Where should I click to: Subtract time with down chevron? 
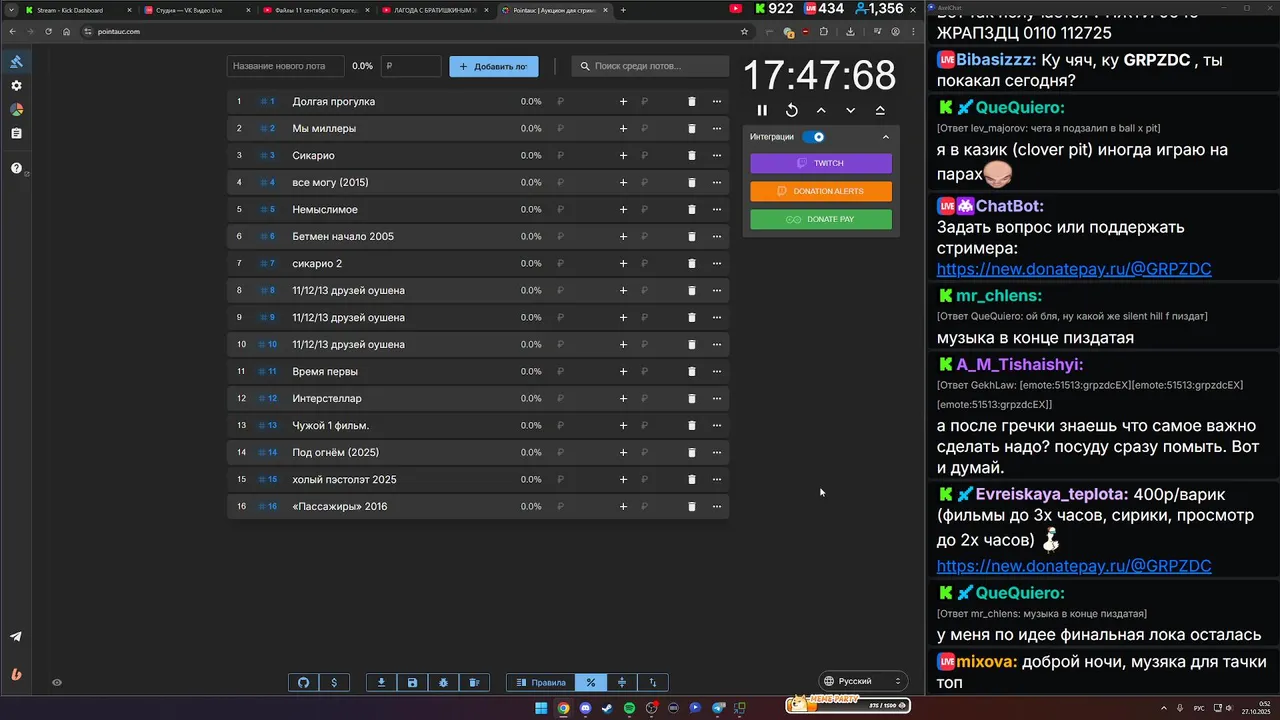[x=851, y=110]
